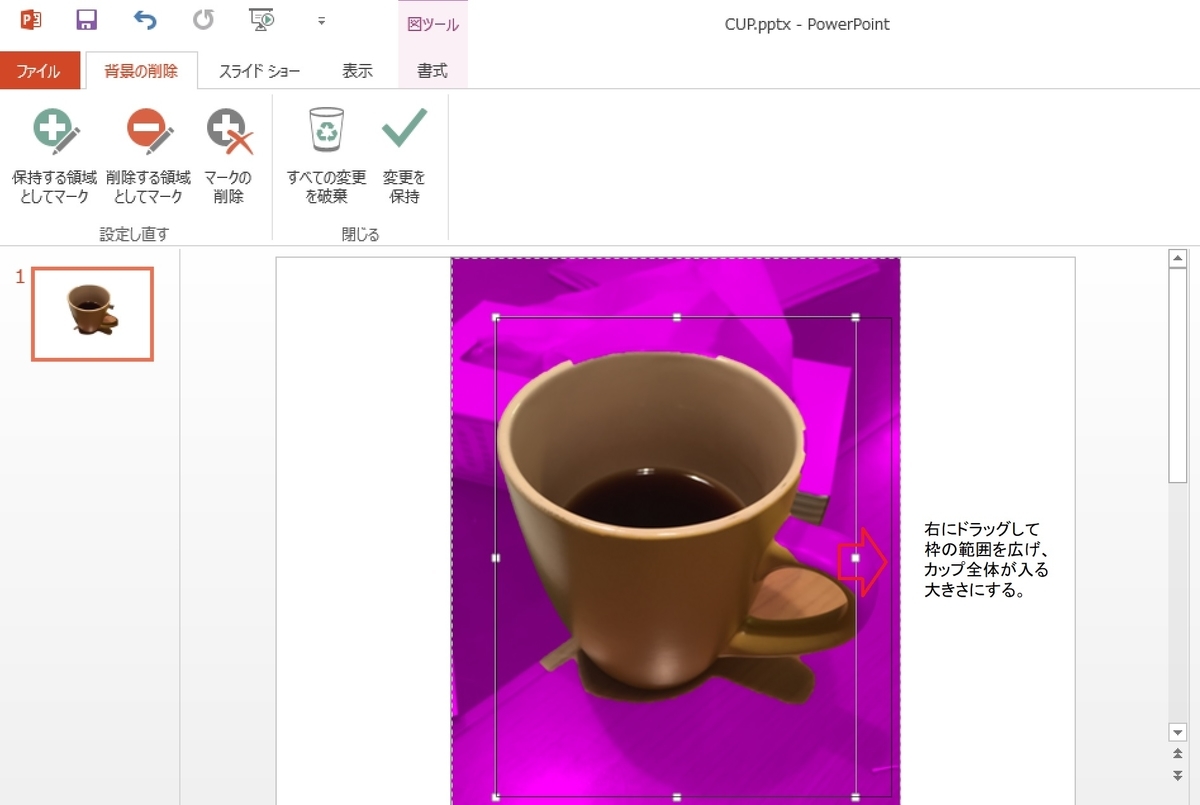Switch to the スライドショー tab
1200x805 pixels.
258,71
